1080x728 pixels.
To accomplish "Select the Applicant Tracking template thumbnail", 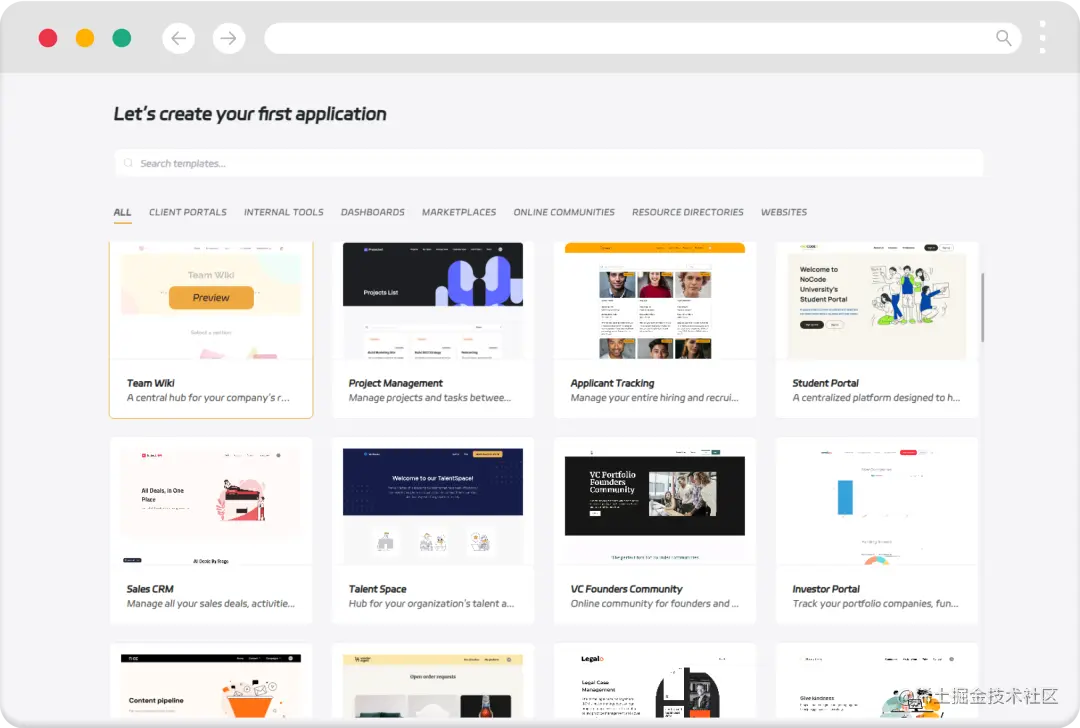I will (x=654, y=300).
